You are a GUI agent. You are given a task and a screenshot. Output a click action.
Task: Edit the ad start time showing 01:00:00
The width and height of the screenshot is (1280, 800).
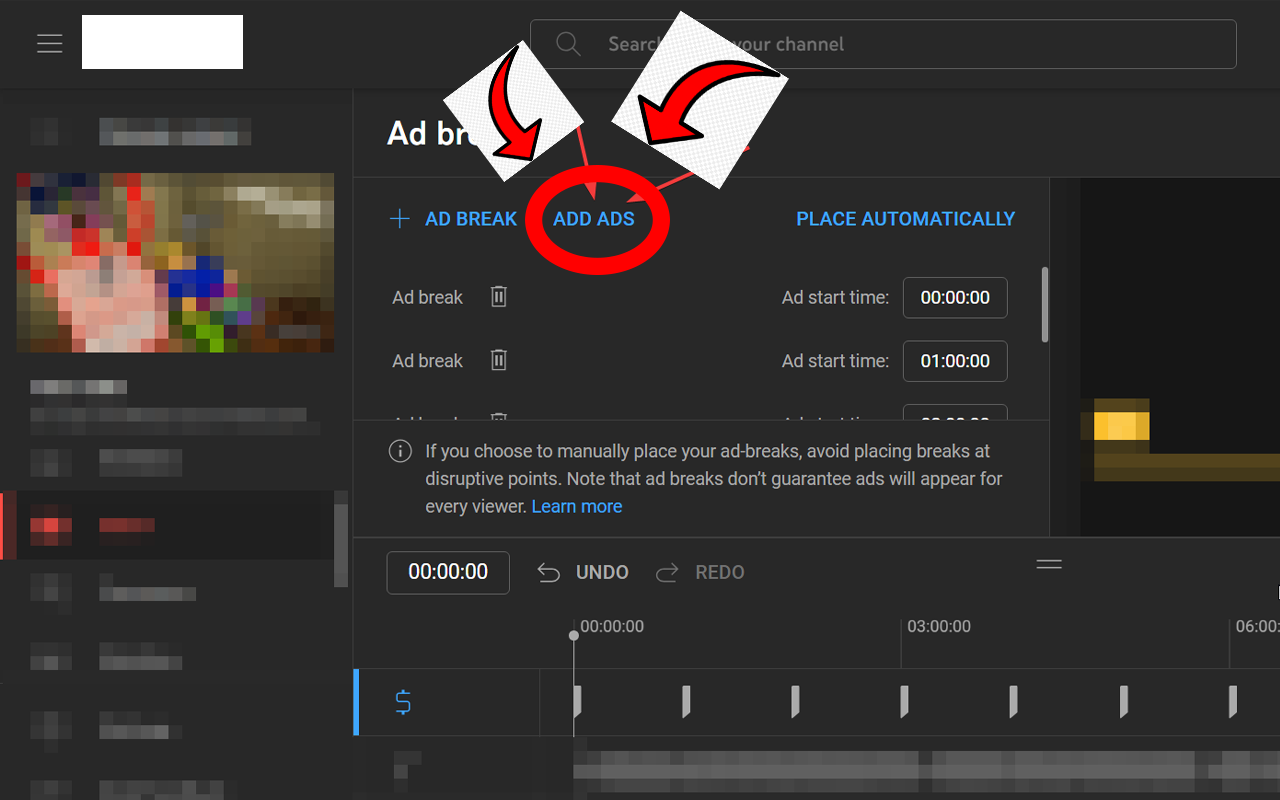click(955, 361)
